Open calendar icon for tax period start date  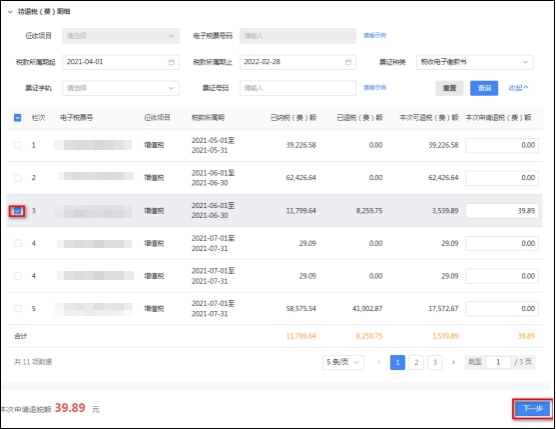(171, 62)
